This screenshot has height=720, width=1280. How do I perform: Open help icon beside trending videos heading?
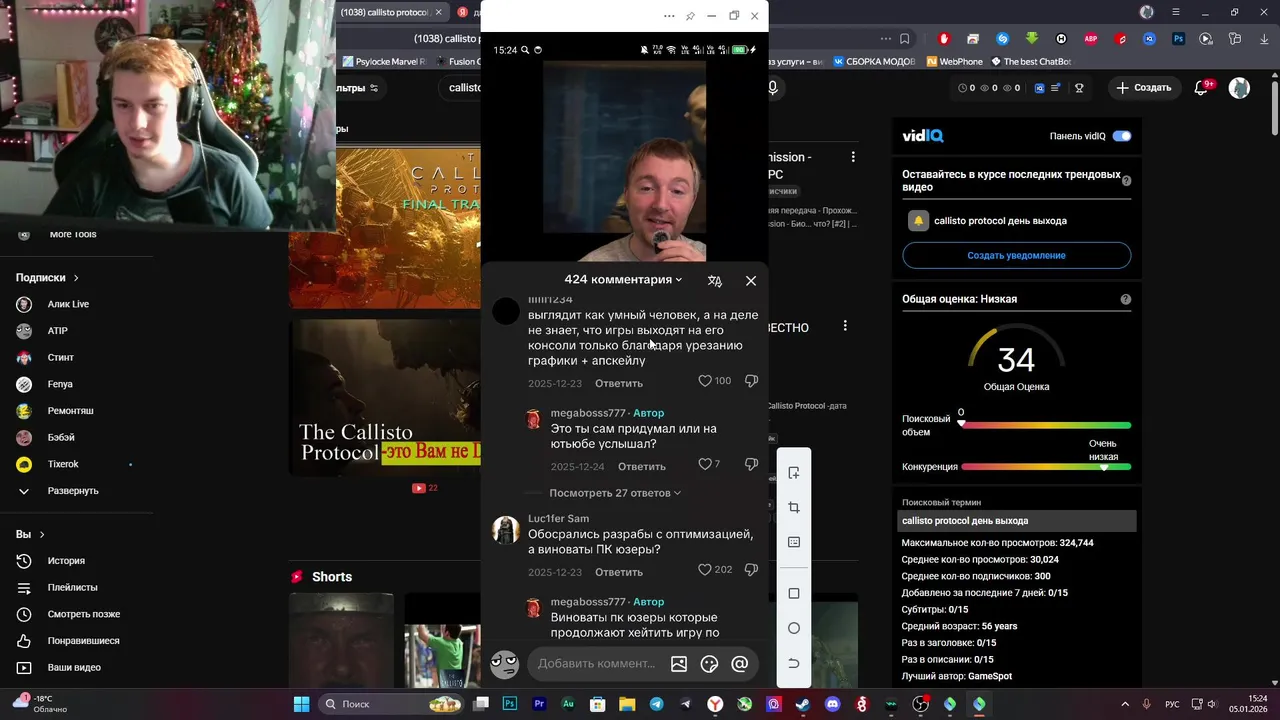click(x=1126, y=181)
